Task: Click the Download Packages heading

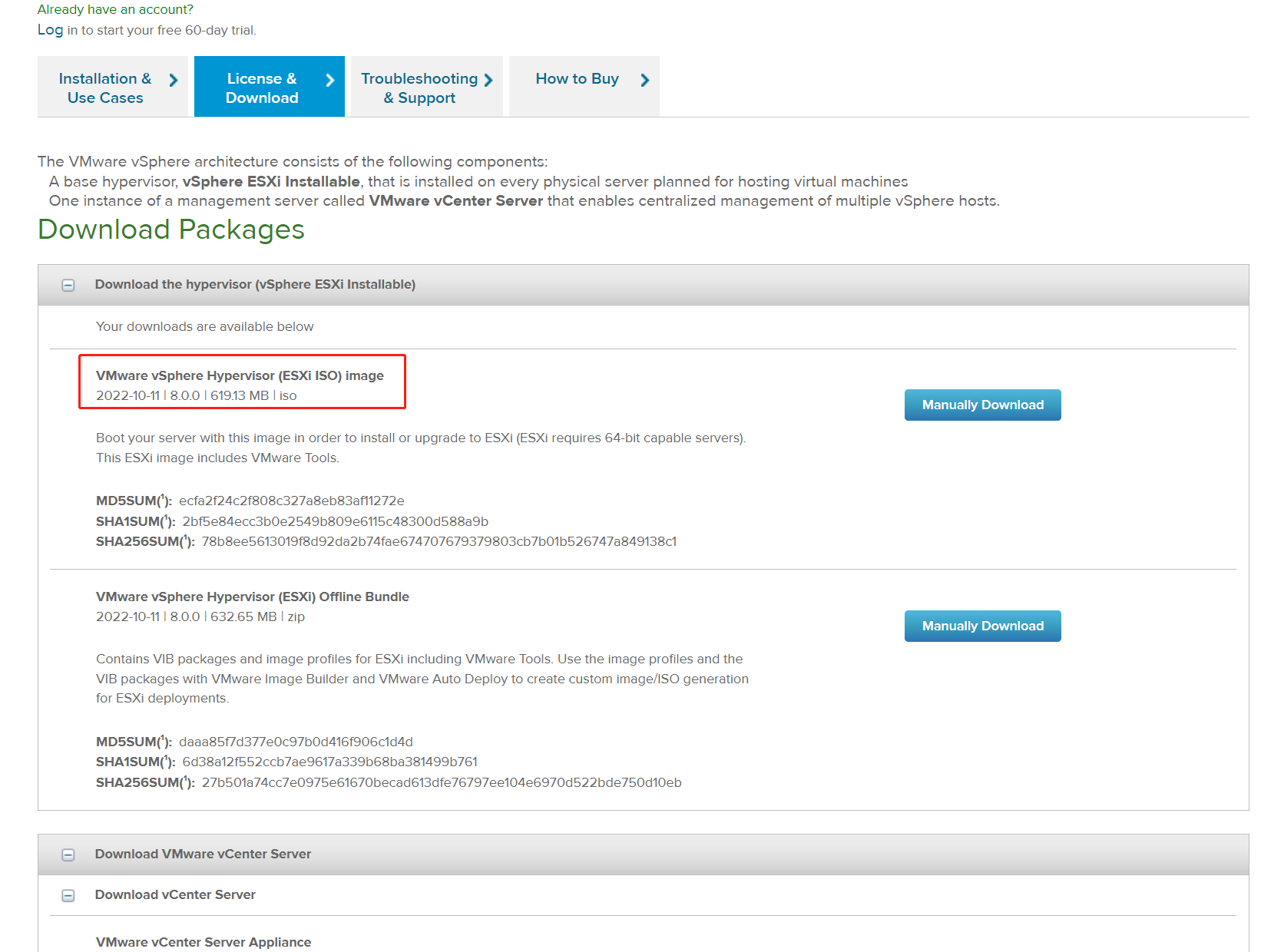Action: point(171,230)
